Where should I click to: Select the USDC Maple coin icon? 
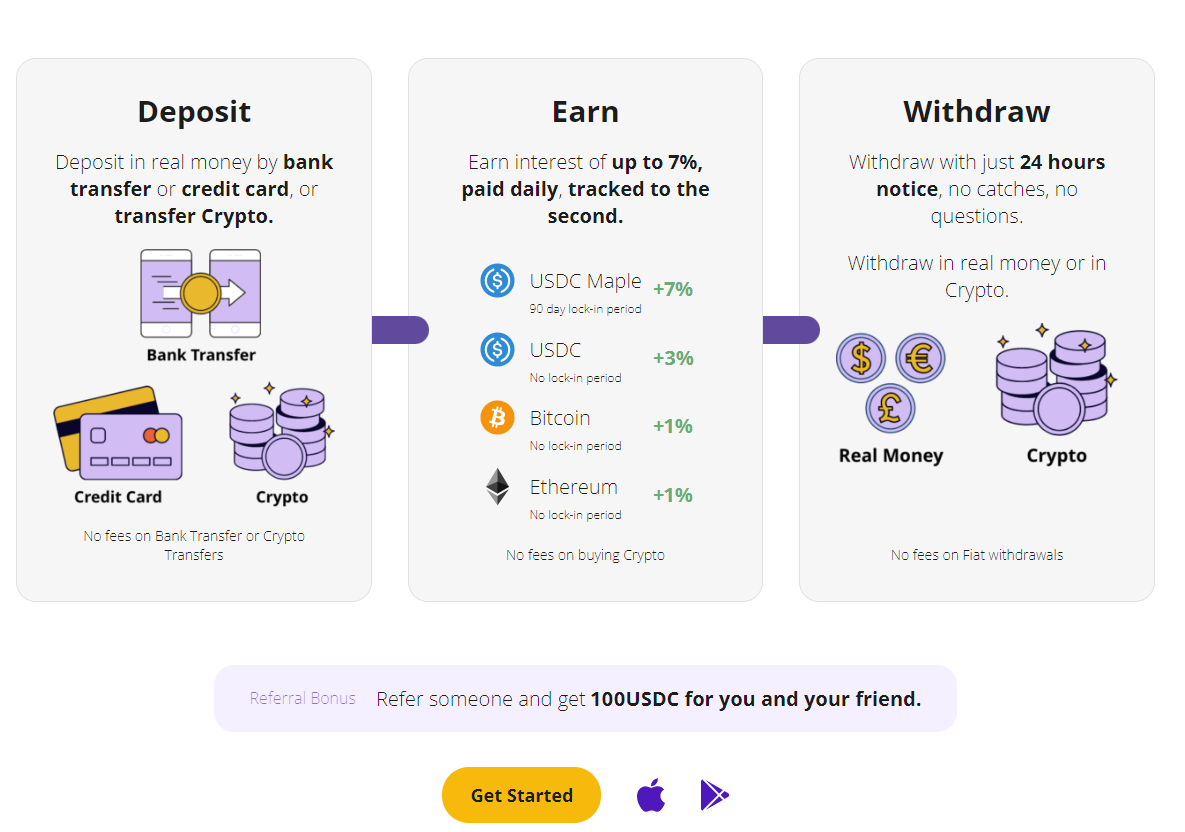click(x=497, y=280)
